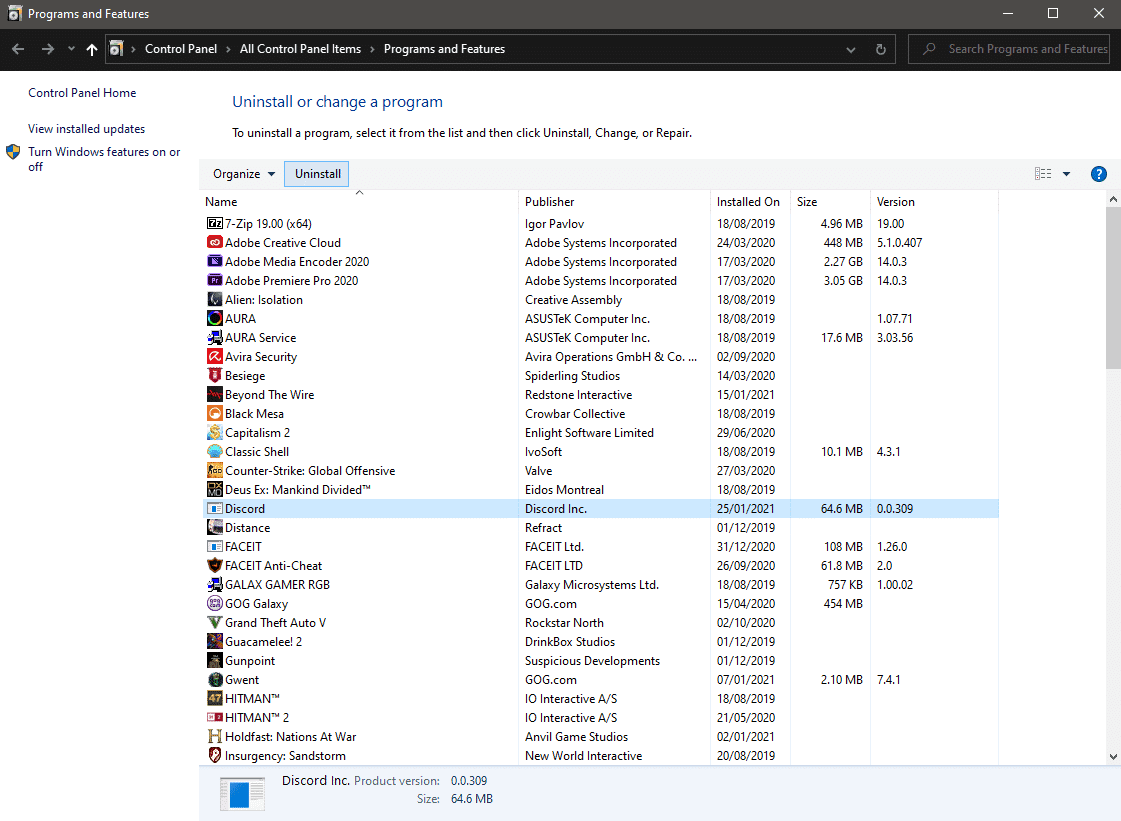Click the Avira Security icon
The image size is (1121, 821).
pos(214,356)
